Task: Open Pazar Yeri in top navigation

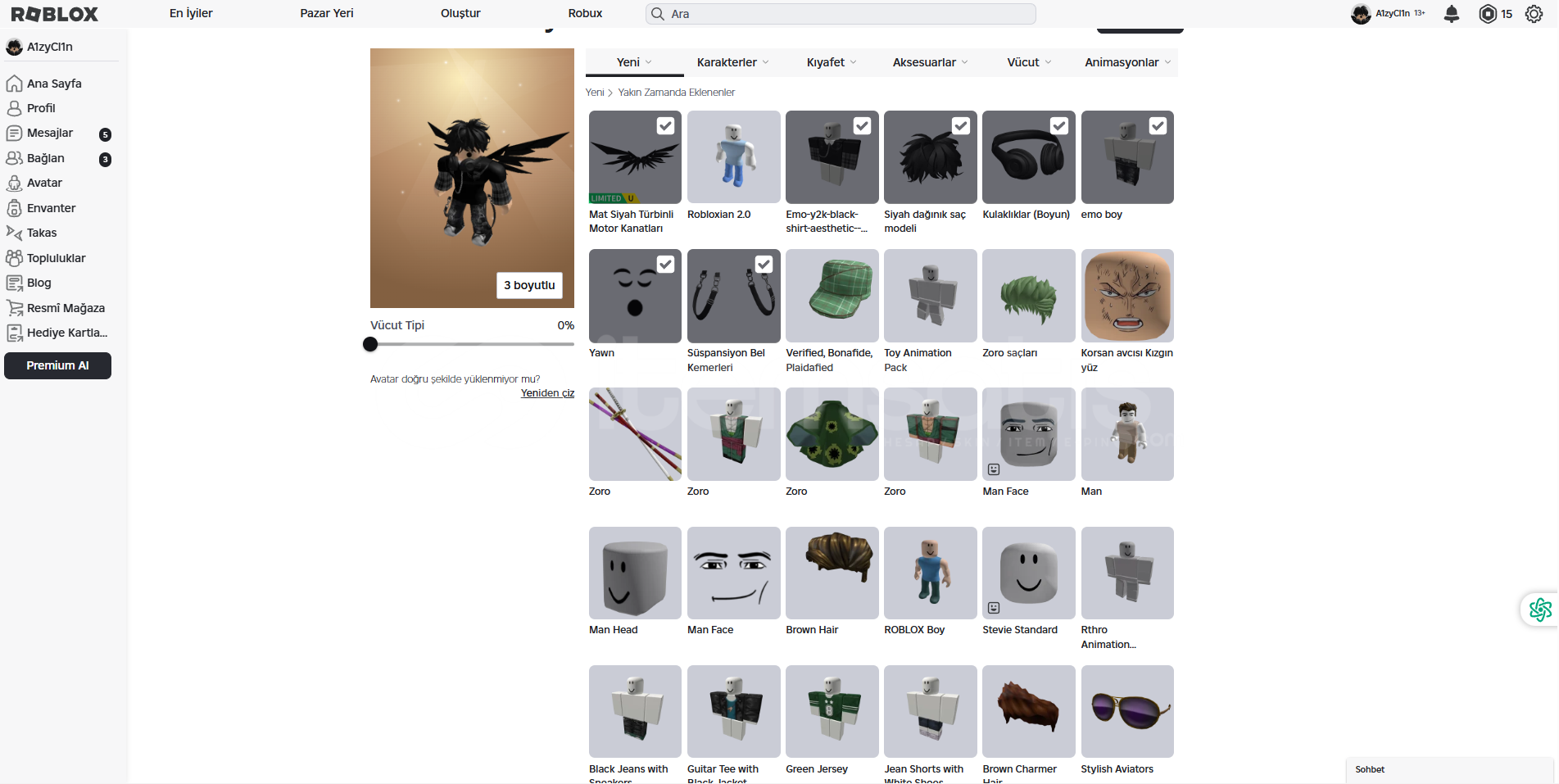Action: click(327, 13)
